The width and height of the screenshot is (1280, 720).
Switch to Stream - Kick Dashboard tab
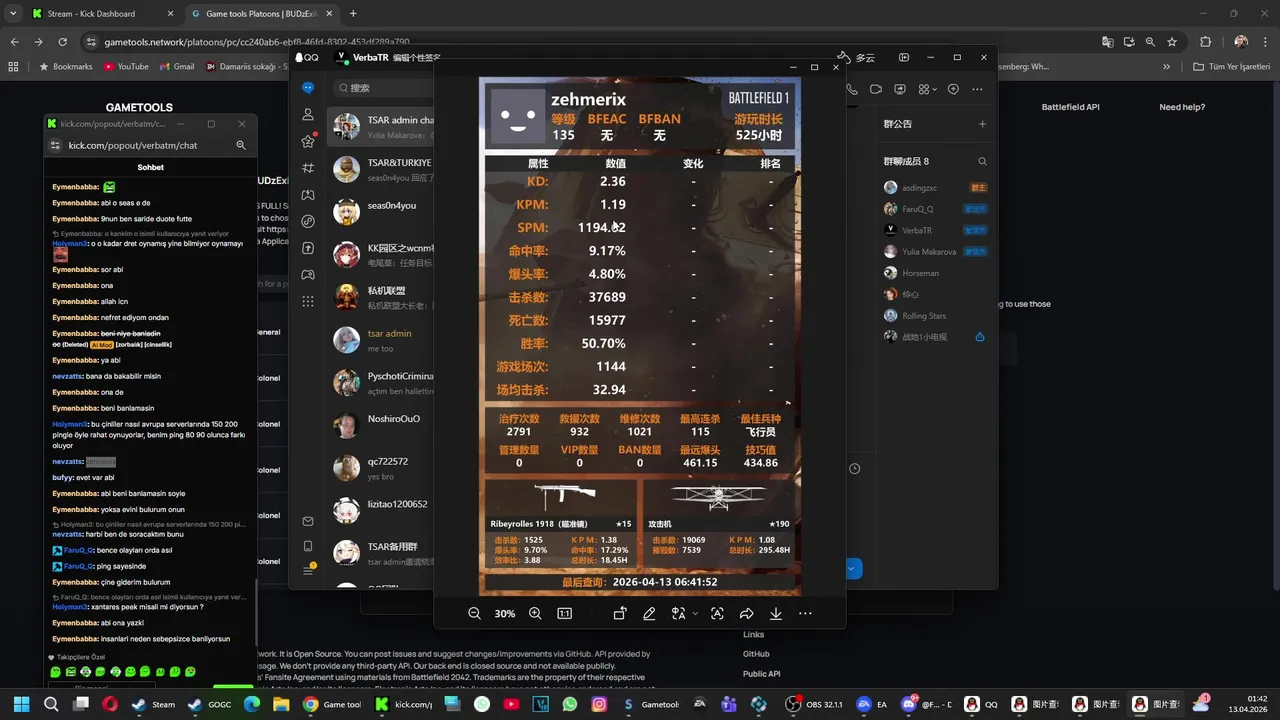pyautogui.click(x=100, y=14)
